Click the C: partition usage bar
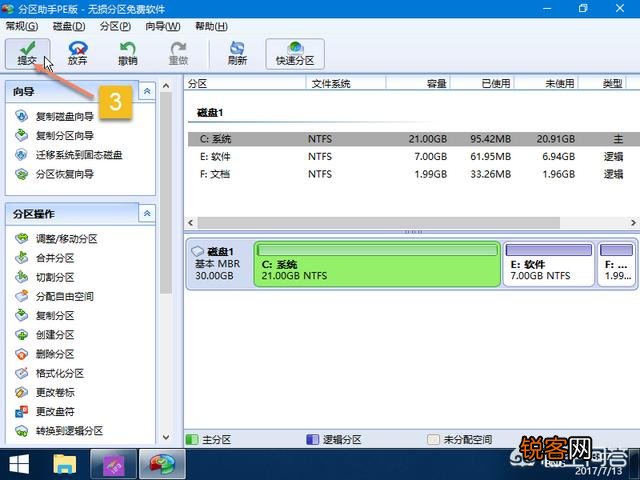 pyautogui.click(x=377, y=250)
